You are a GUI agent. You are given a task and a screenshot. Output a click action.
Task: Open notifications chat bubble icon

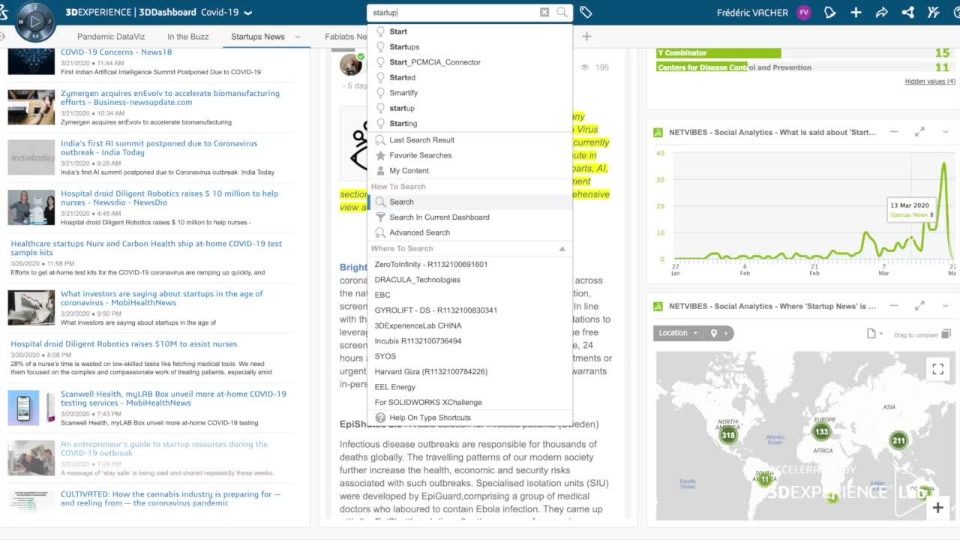coord(830,12)
